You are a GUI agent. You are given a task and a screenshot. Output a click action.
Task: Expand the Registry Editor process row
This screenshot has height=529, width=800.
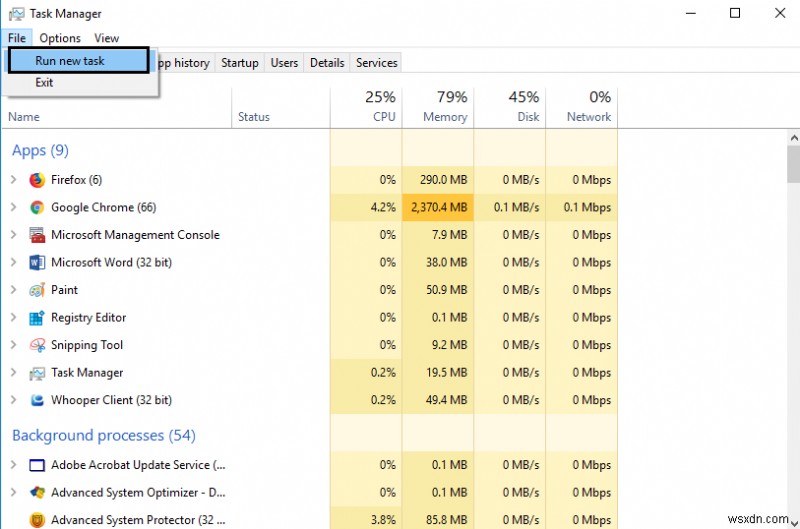[14, 317]
